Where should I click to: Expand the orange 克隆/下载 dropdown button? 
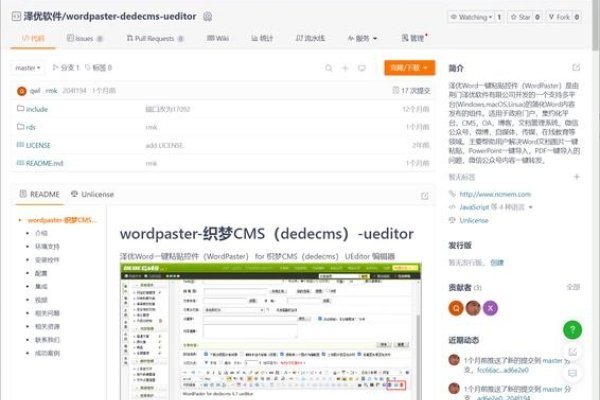point(410,68)
